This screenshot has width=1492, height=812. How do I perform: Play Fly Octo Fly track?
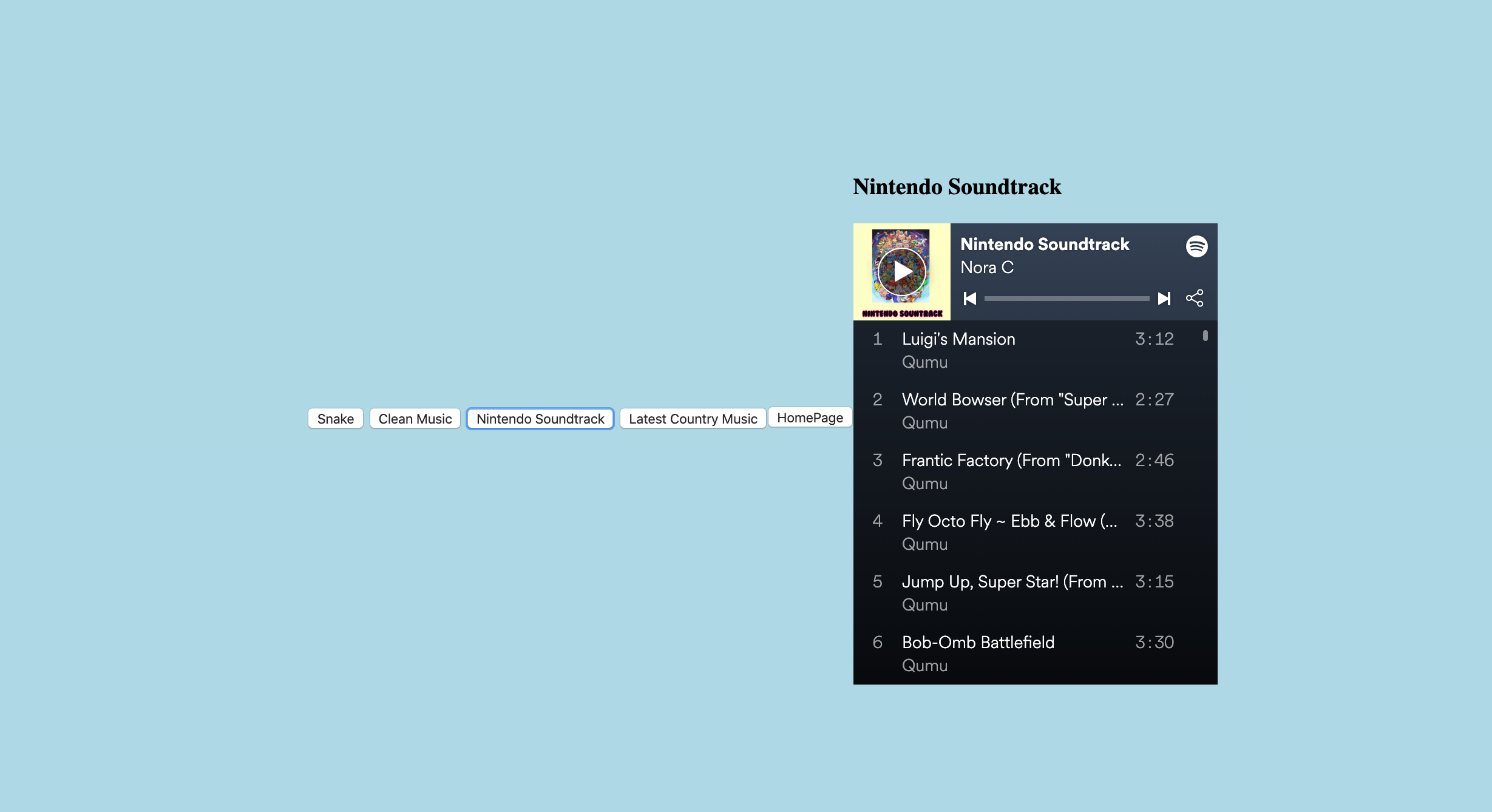tap(1009, 521)
